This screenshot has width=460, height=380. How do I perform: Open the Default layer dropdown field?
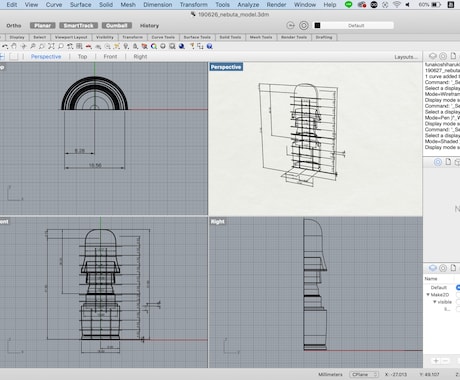[356, 25]
